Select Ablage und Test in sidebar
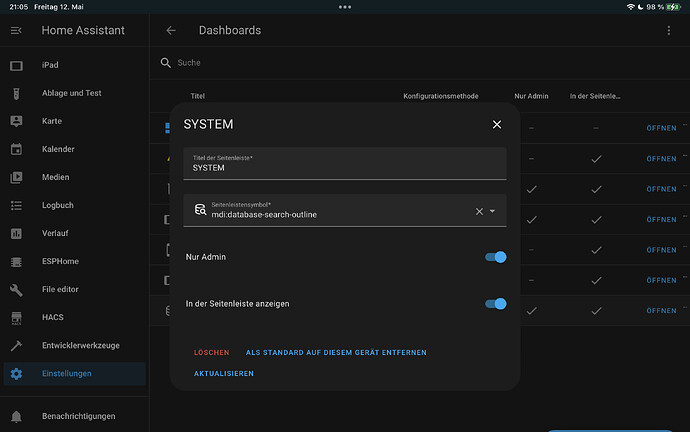The image size is (690, 432). [x=75, y=93]
